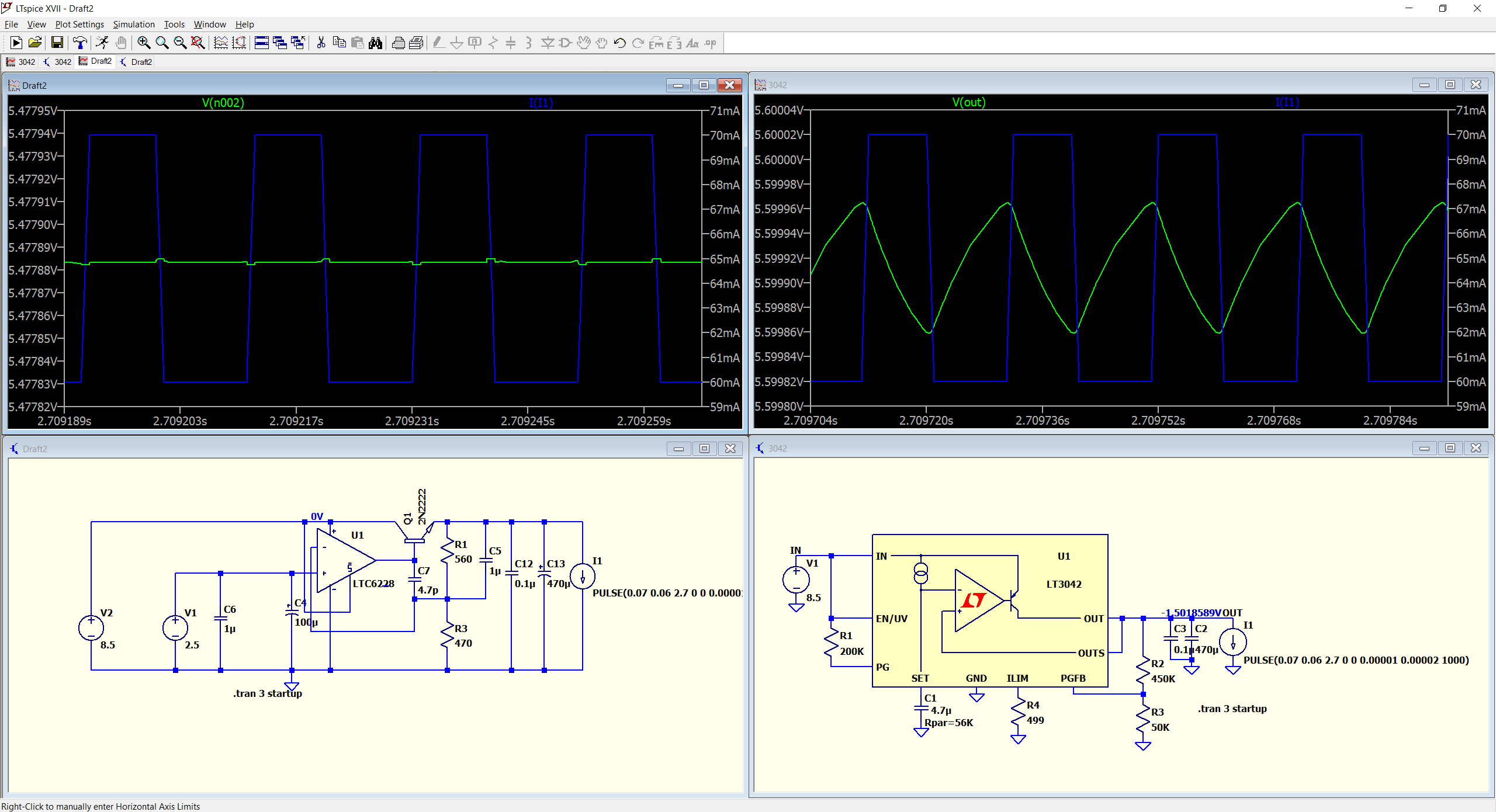Open the Simulation menu

pos(134,24)
